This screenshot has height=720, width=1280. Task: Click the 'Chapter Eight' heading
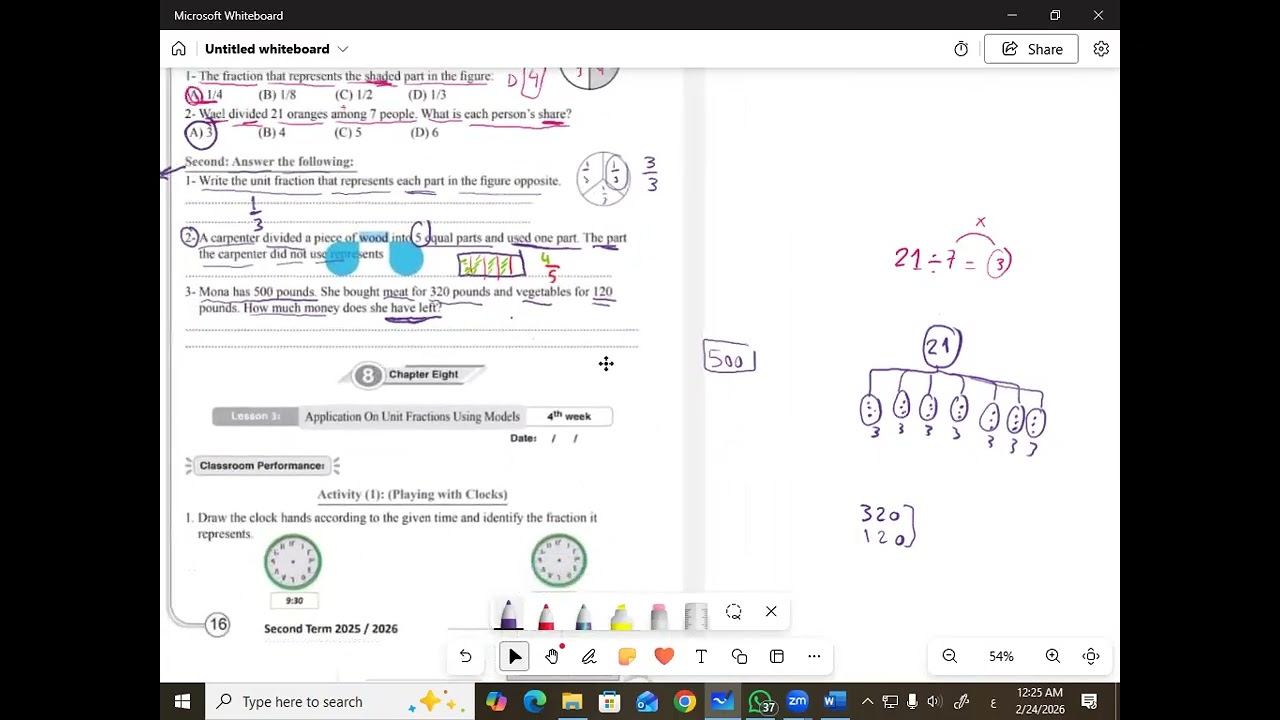coord(423,374)
